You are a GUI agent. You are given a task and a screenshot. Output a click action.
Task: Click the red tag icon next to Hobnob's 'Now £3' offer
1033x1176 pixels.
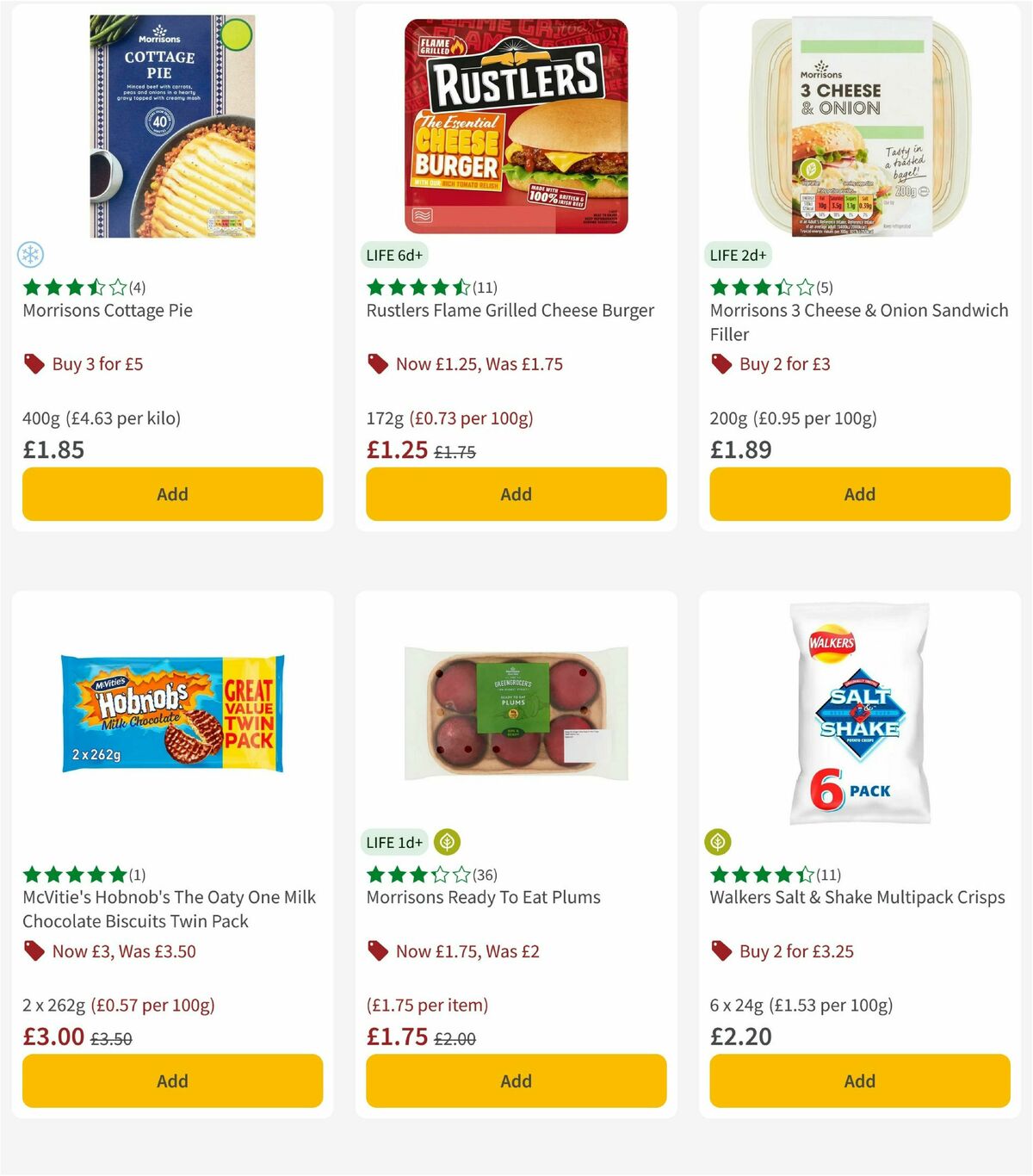(x=34, y=951)
